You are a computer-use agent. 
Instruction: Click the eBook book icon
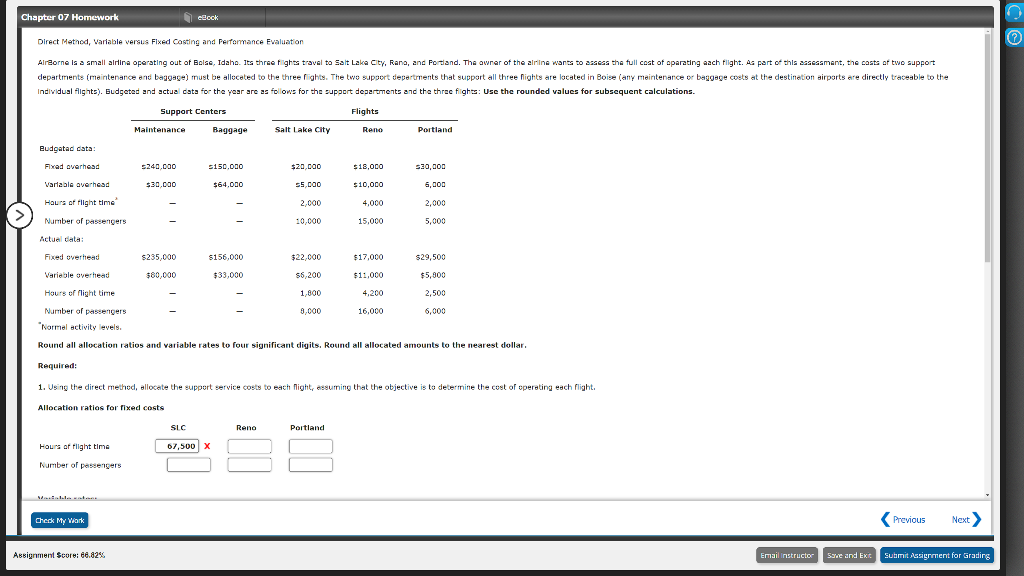click(188, 18)
